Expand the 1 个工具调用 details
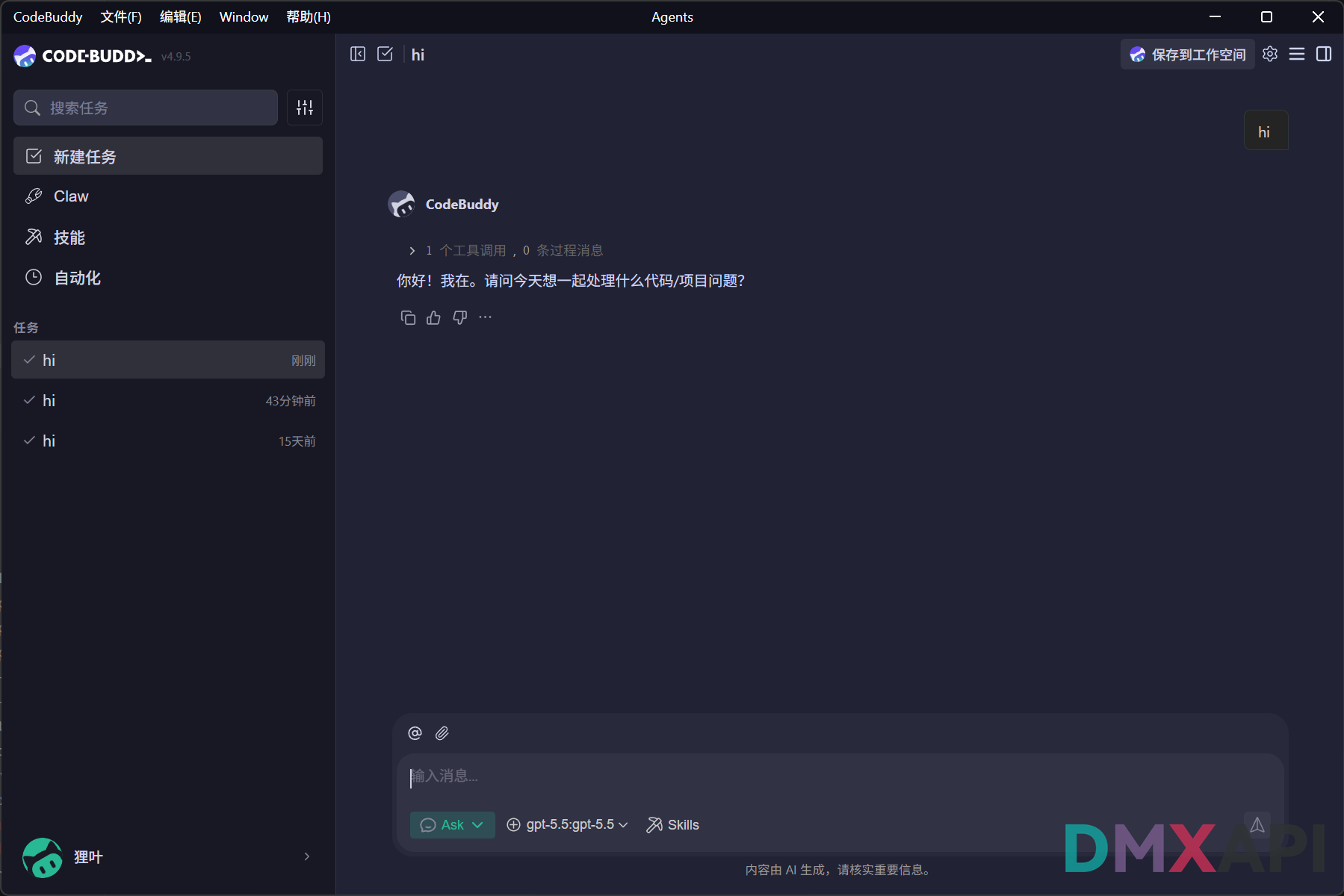The image size is (1344, 896). pos(505,251)
